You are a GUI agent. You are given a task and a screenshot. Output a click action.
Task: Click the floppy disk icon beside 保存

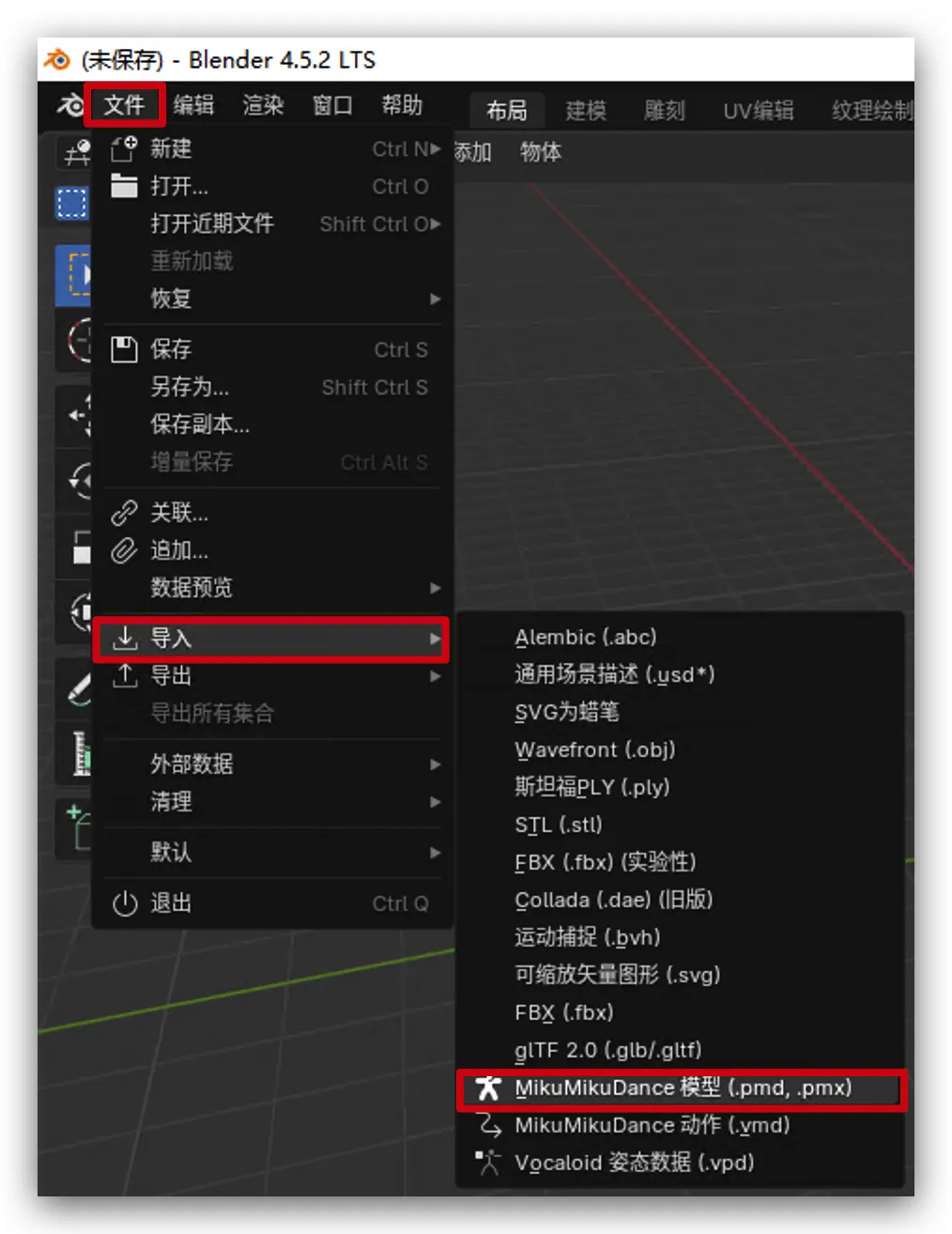tap(124, 349)
